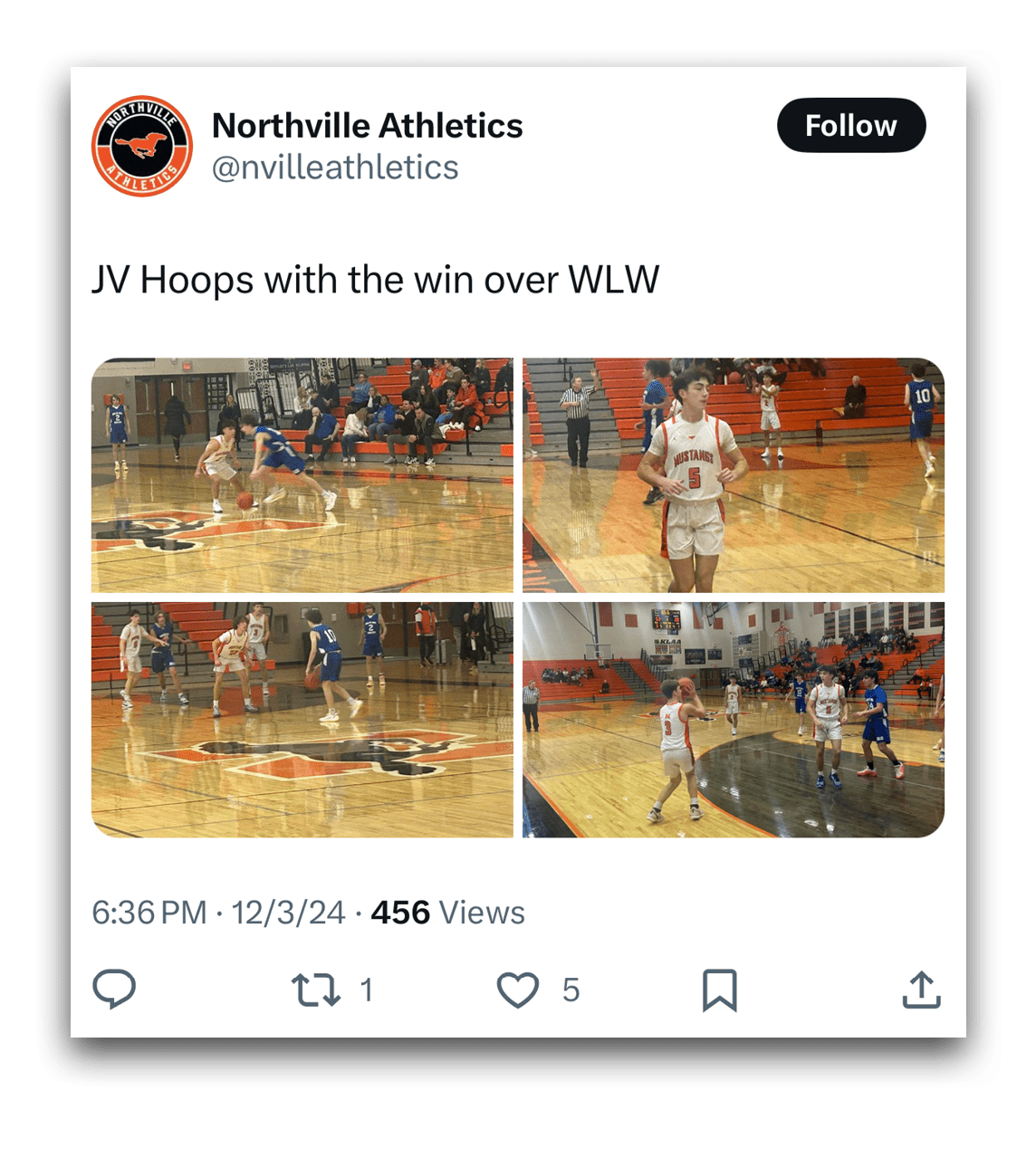The width and height of the screenshot is (1036, 1167).
Task: Click the 6:36 PM timestamp
Action: coord(149,913)
